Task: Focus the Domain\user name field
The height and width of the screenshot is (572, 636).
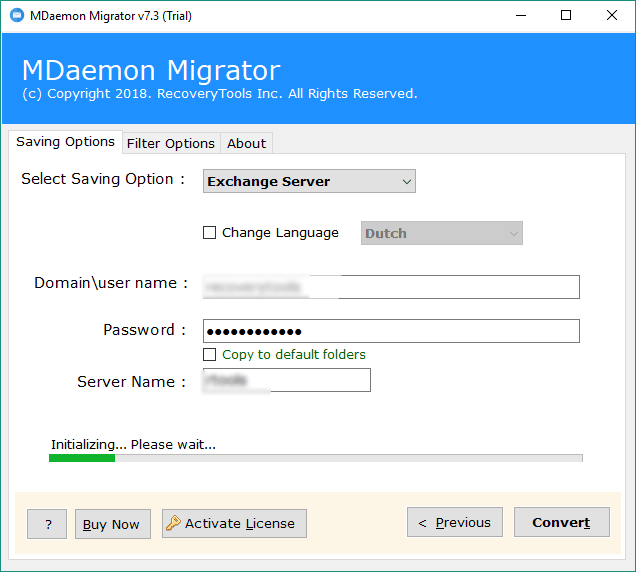Action: 391,287
